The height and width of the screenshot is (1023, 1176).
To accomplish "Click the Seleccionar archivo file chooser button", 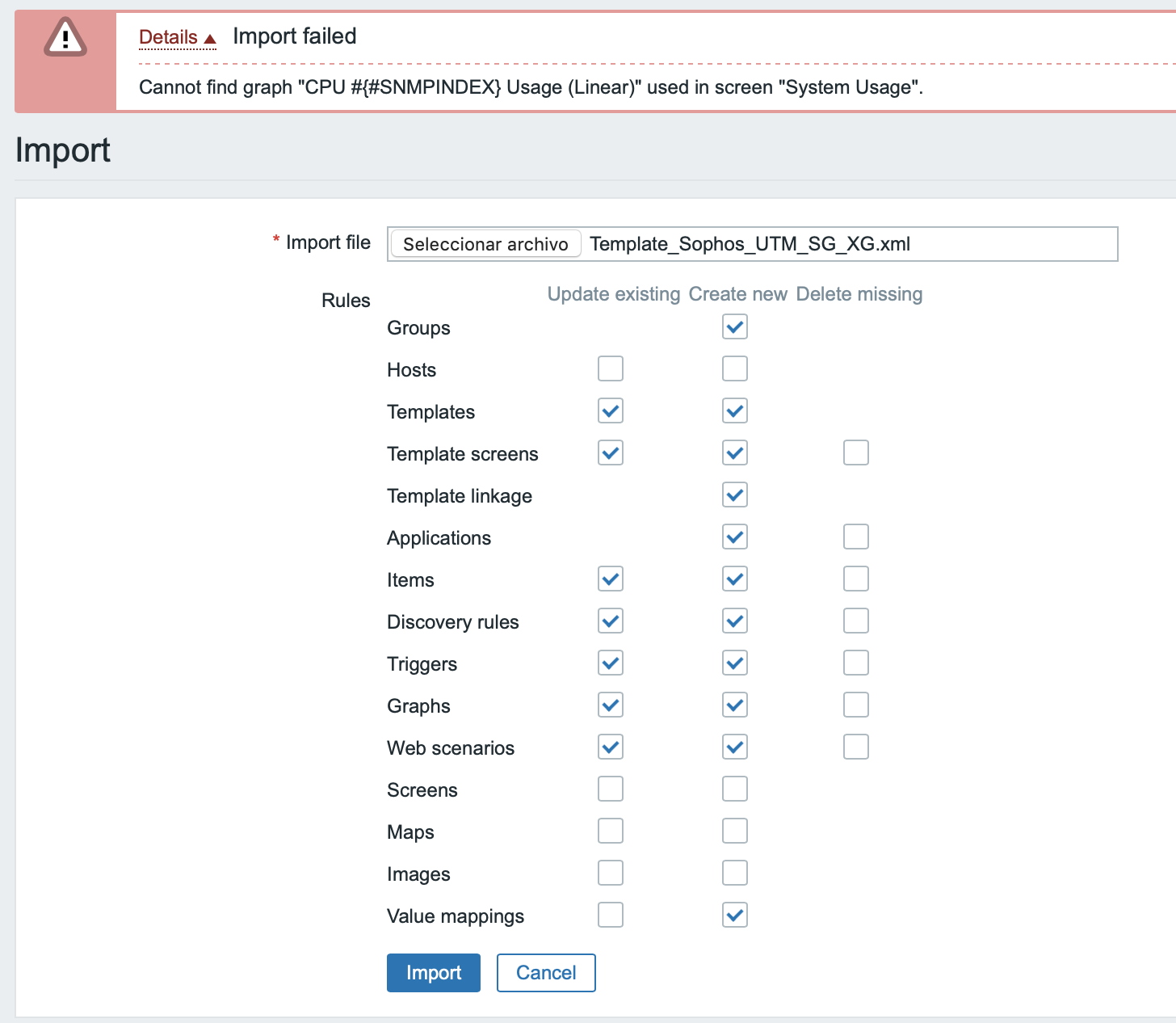I will coord(485,244).
